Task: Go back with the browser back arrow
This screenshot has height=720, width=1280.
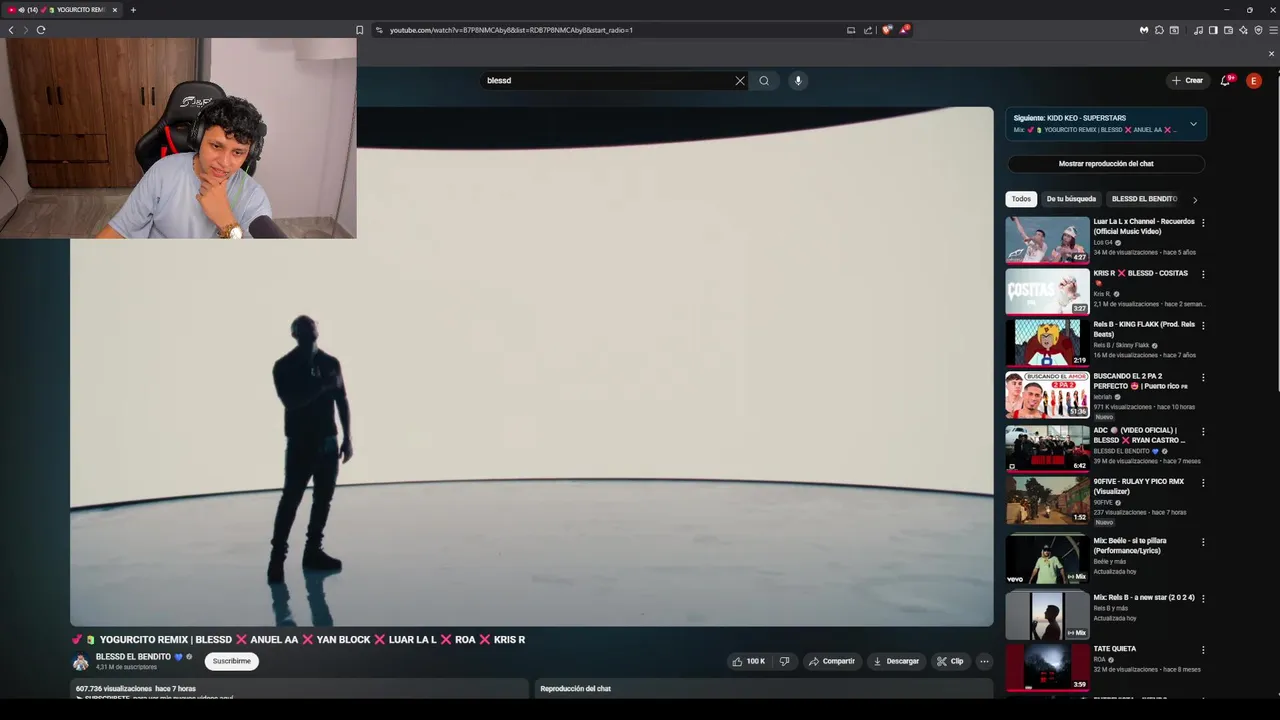Action: (11, 30)
